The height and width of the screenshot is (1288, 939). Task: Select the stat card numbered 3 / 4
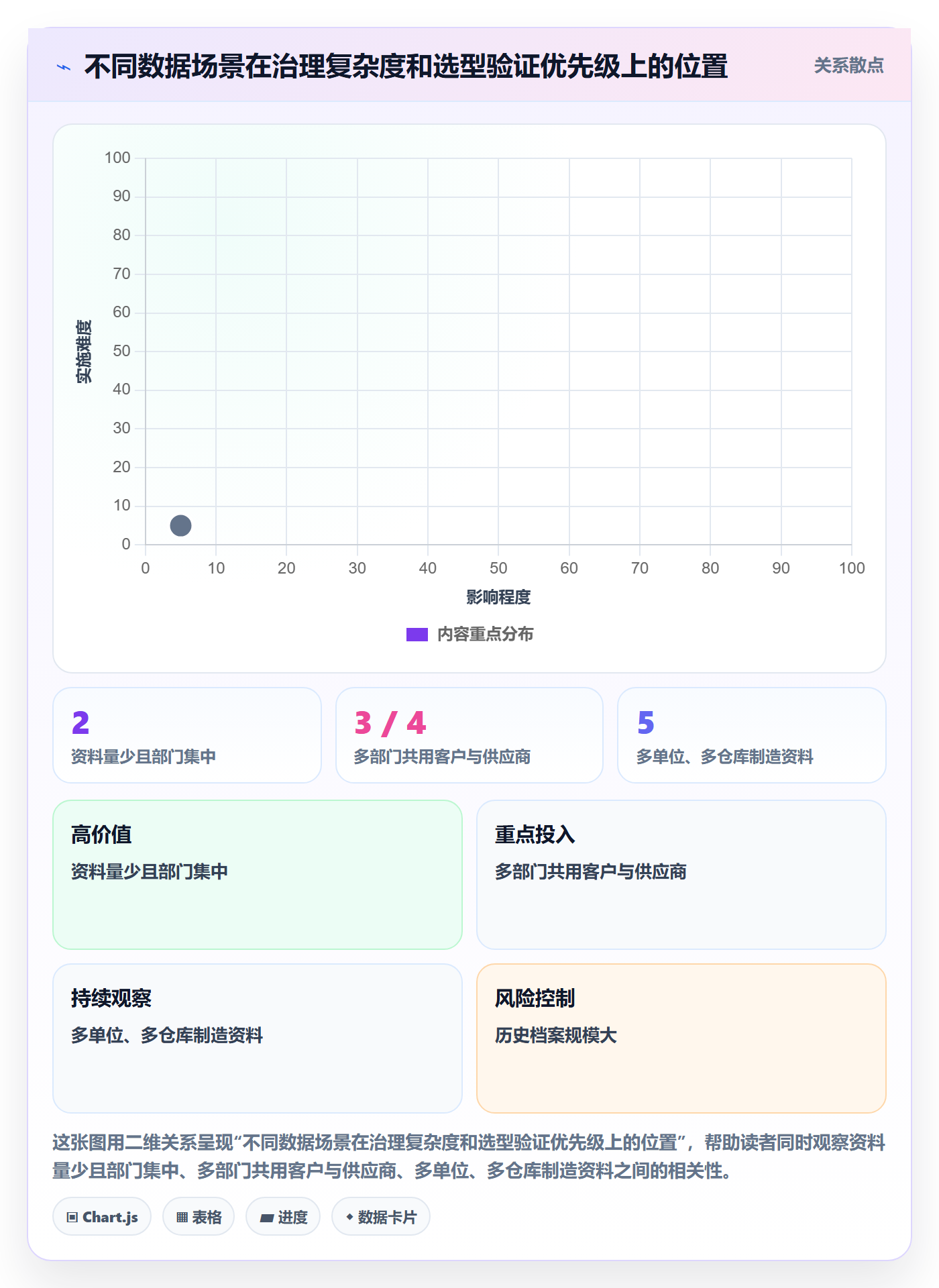click(x=469, y=735)
